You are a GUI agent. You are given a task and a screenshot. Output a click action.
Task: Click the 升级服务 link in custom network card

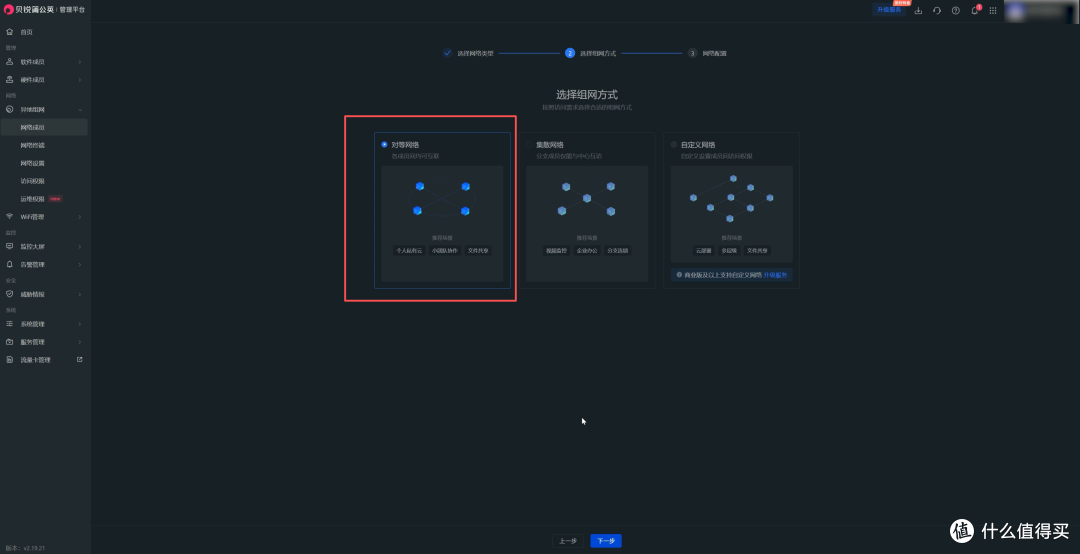point(776,275)
